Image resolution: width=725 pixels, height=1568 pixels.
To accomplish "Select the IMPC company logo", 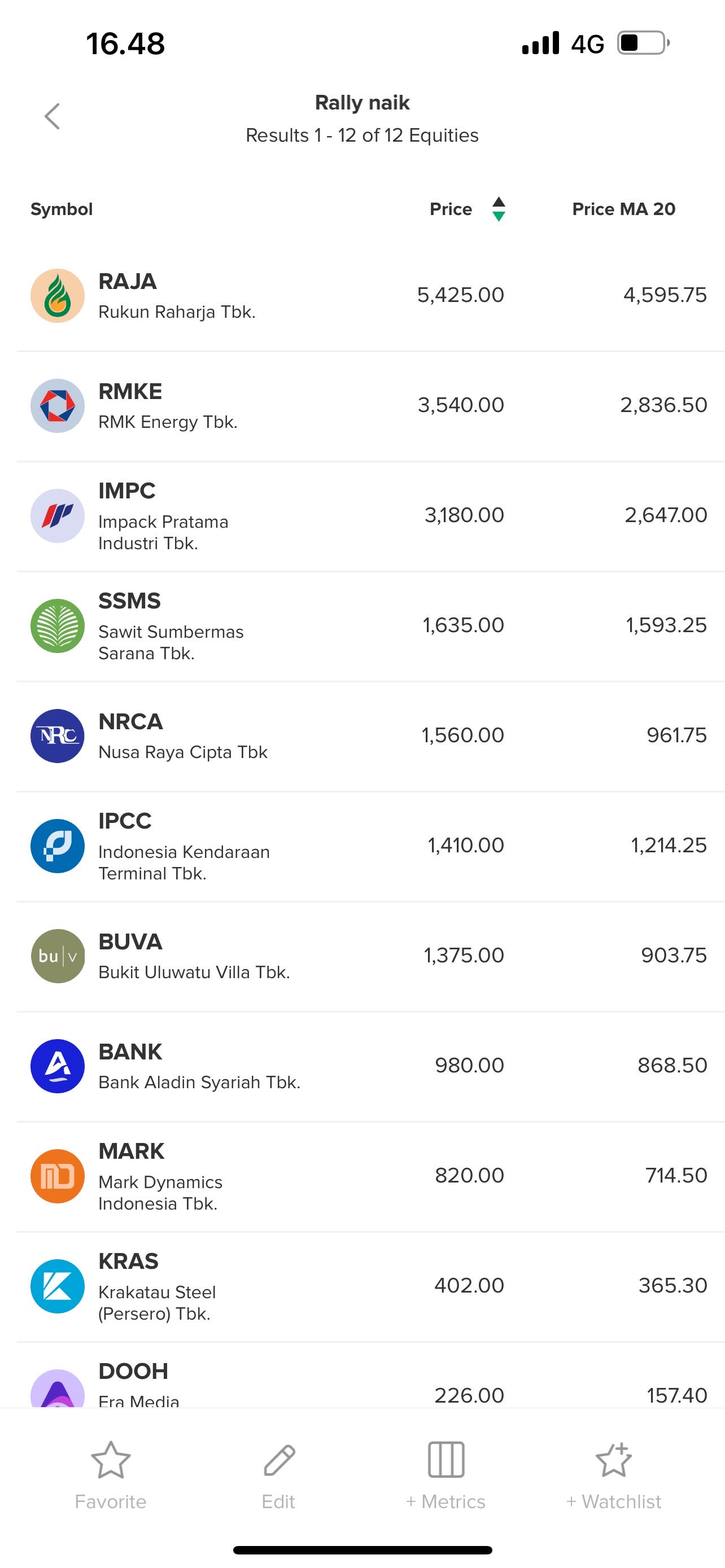I will [x=57, y=515].
